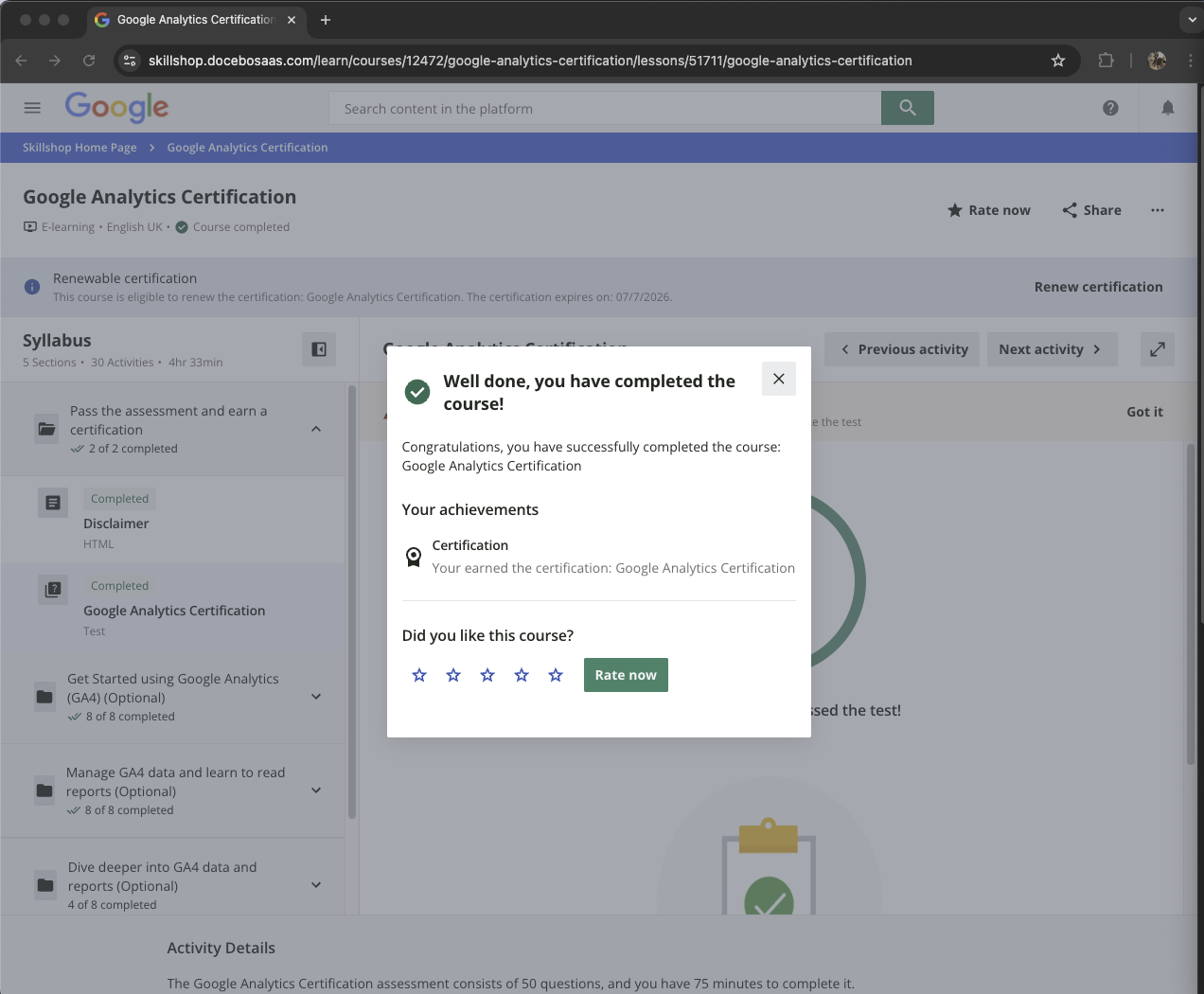
Task: Click the renewable certification info icon
Action: coord(32,287)
